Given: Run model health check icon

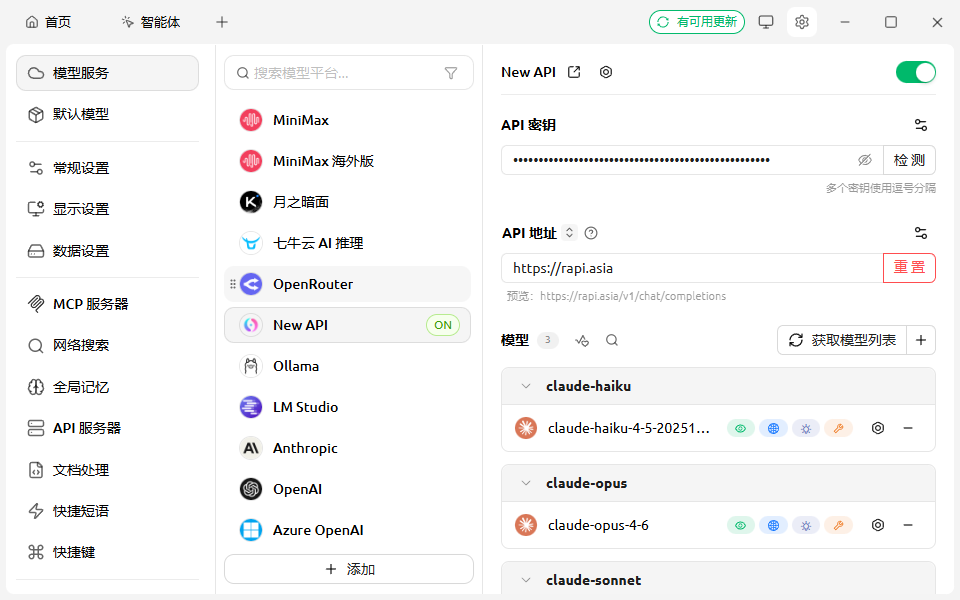Looking at the screenshot, I should (582, 340).
